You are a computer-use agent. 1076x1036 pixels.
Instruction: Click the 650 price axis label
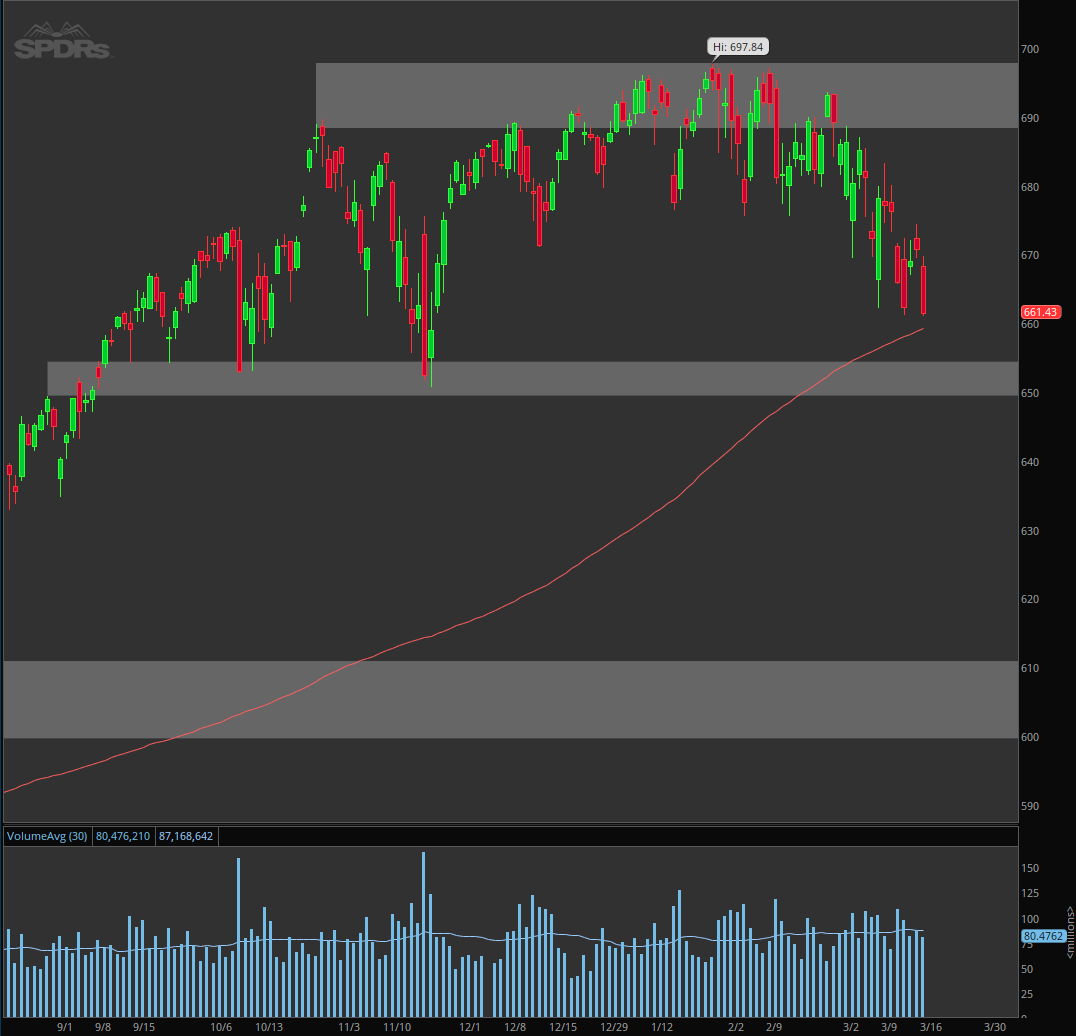pyautogui.click(x=1030, y=393)
